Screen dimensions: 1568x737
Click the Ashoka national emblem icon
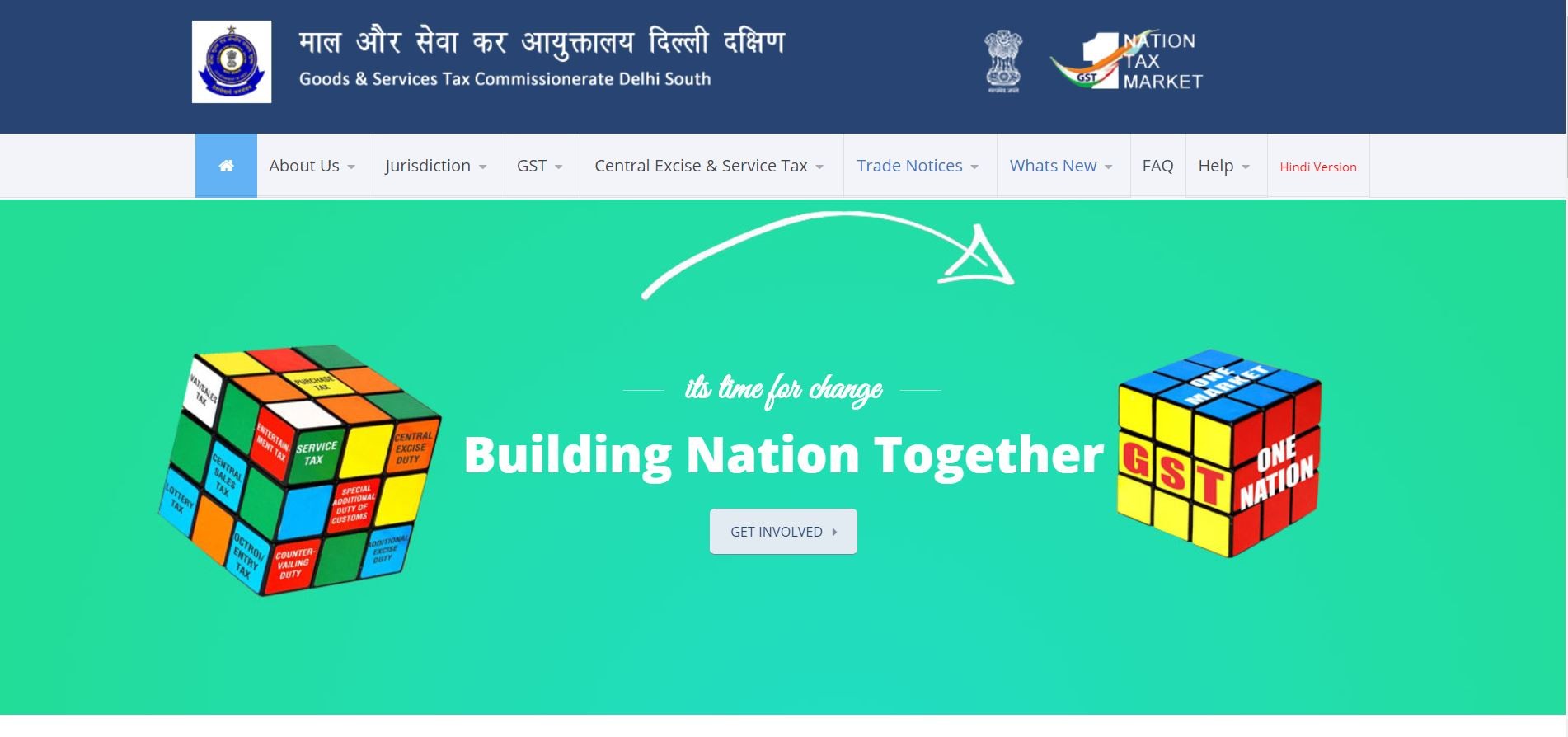[1003, 61]
